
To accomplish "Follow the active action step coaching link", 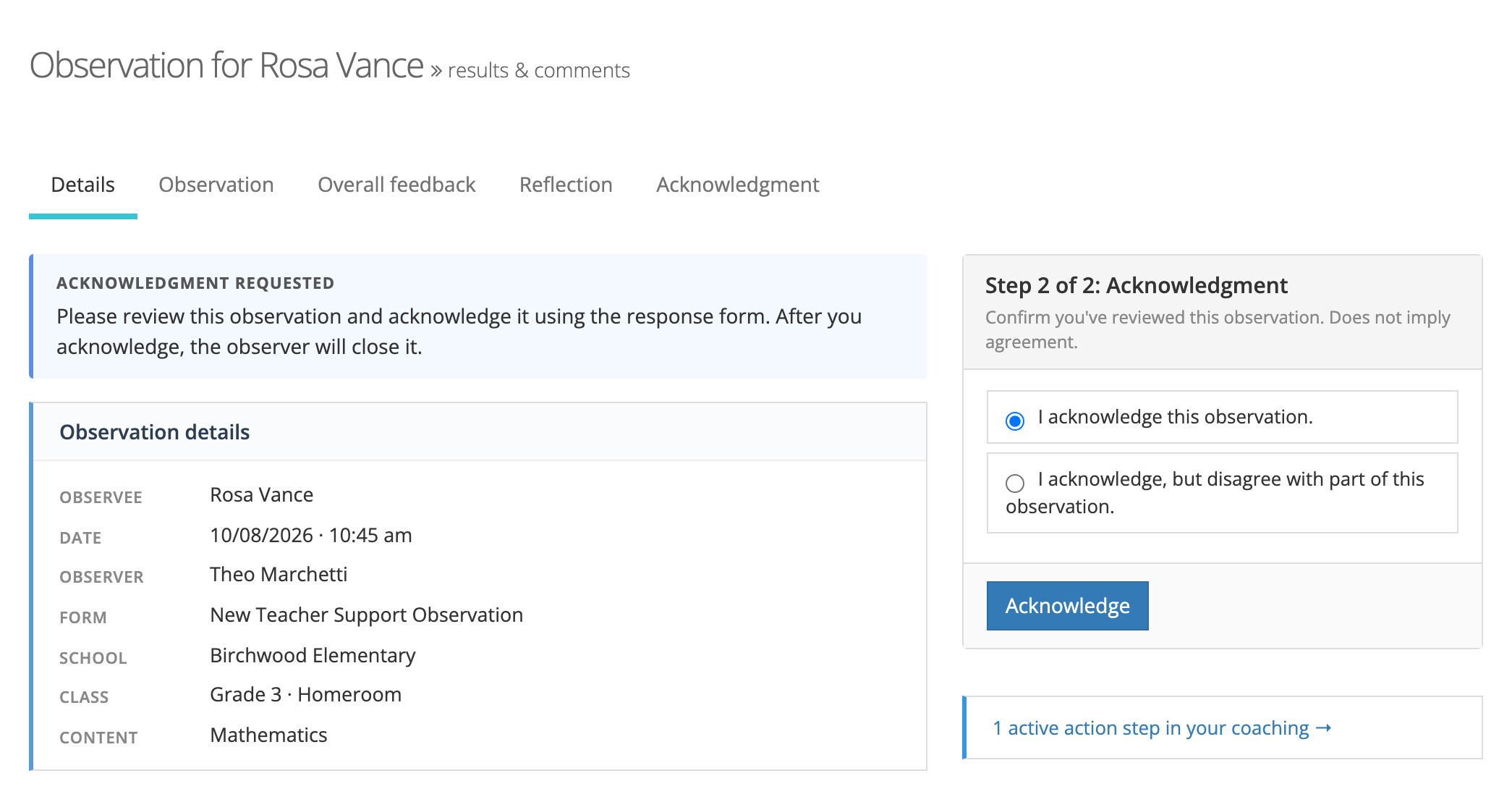I will 1151,728.
